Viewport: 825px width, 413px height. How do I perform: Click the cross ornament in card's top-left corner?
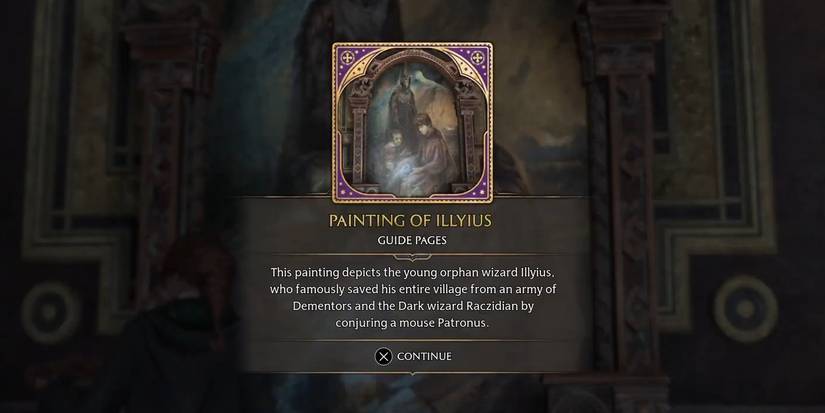click(347, 58)
